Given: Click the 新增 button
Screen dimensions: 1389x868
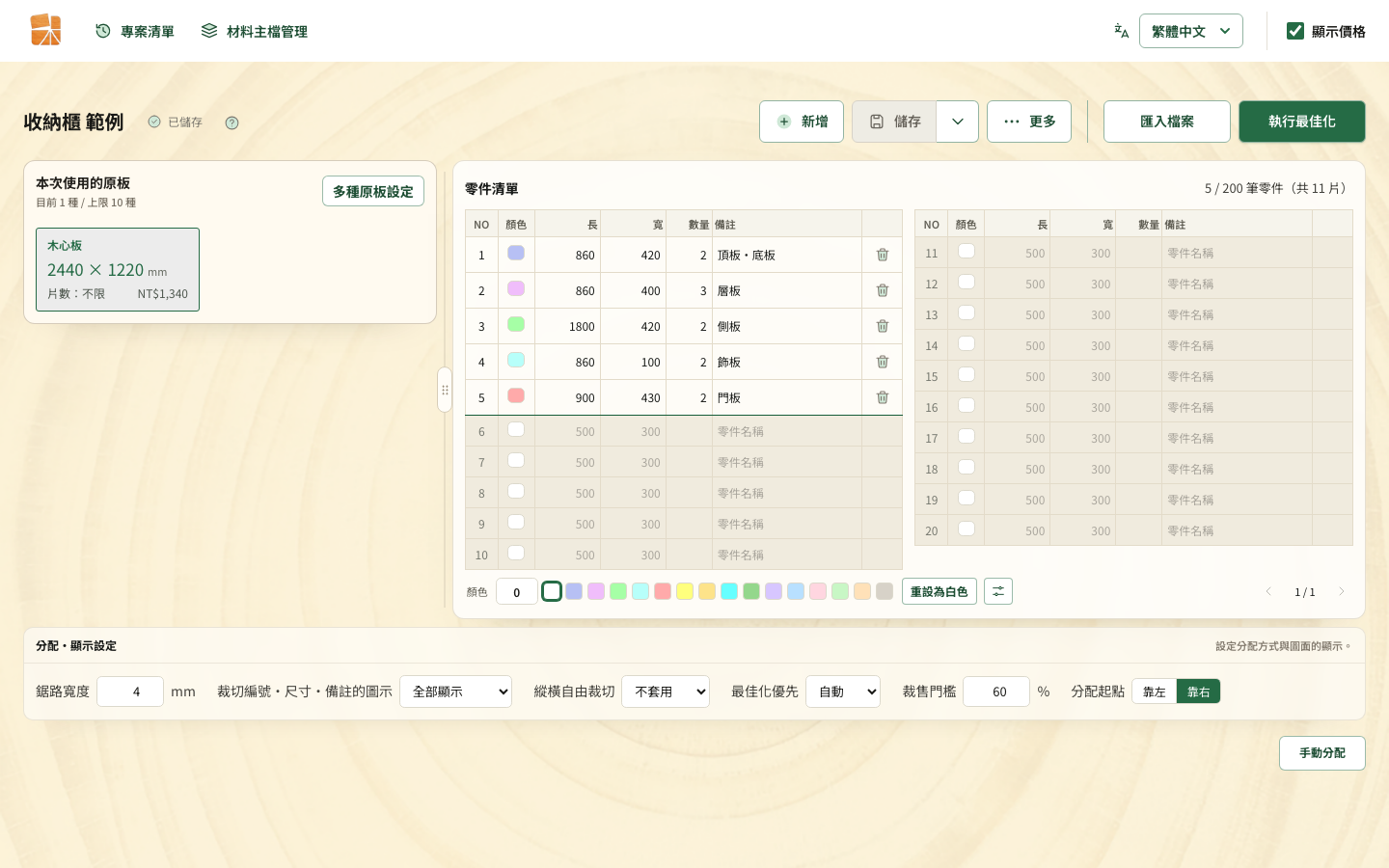Looking at the screenshot, I should pyautogui.click(x=802, y=122).
